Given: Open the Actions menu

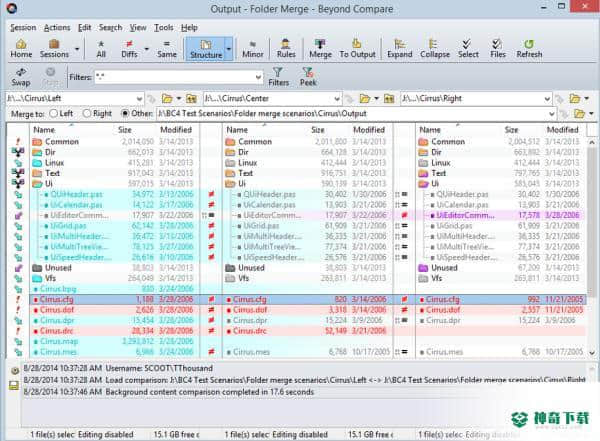Looking at the screenshot, I should 57,28.
